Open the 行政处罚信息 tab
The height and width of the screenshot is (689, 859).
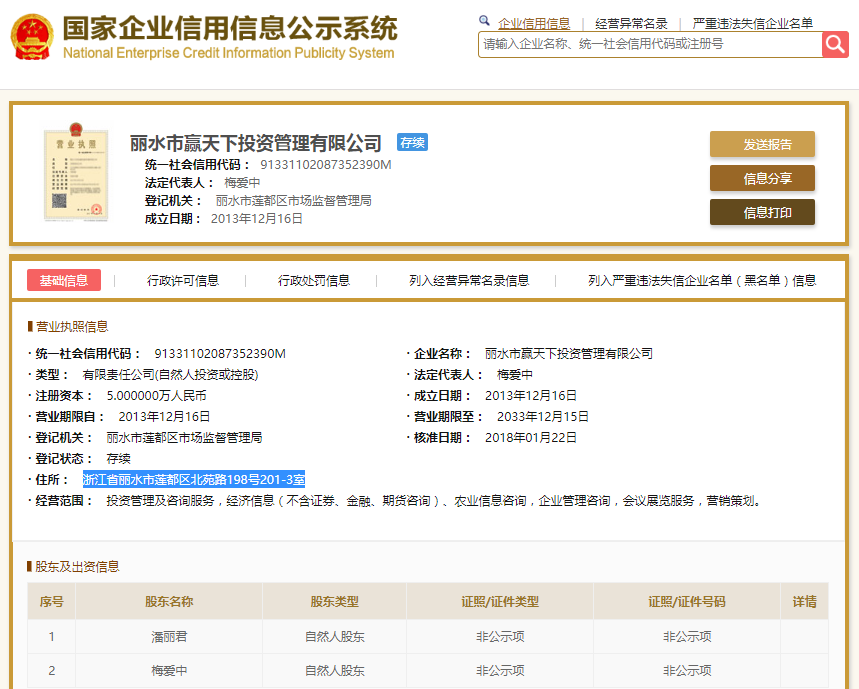[314, 281]
